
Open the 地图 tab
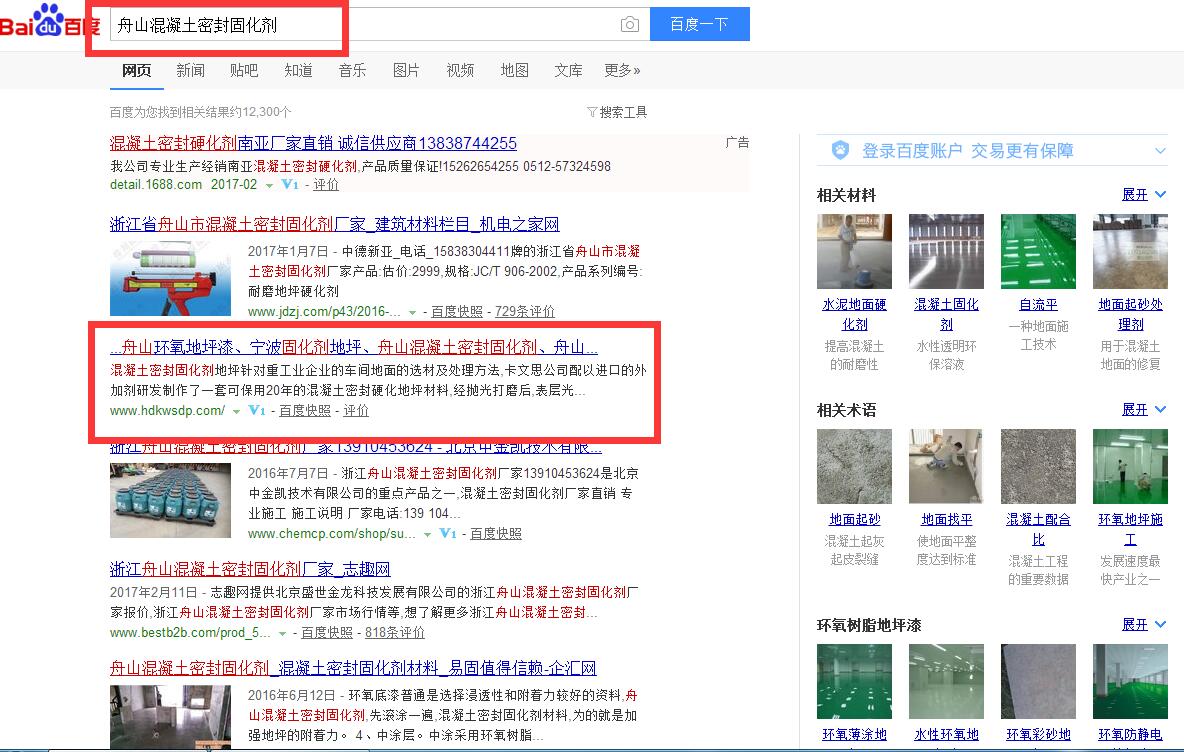(x=514, y=70)
